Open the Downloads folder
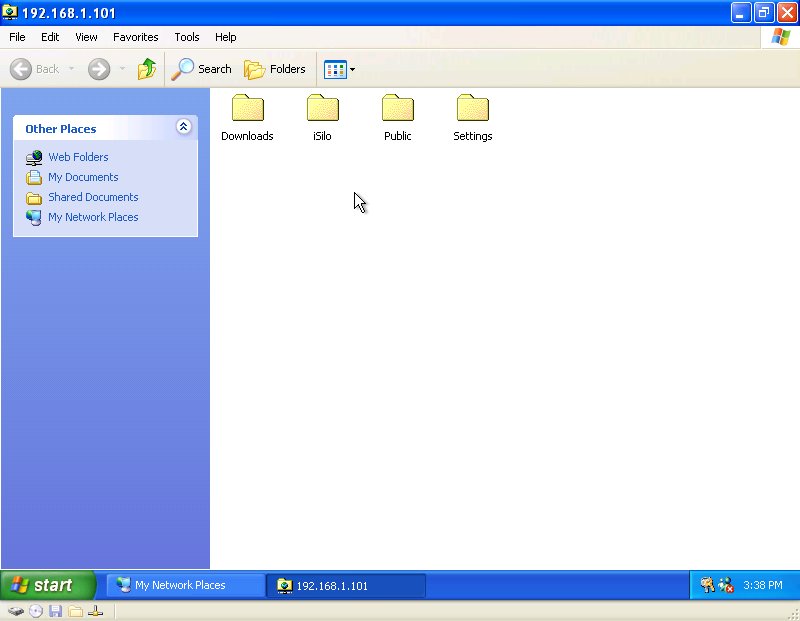 (247, 109)
